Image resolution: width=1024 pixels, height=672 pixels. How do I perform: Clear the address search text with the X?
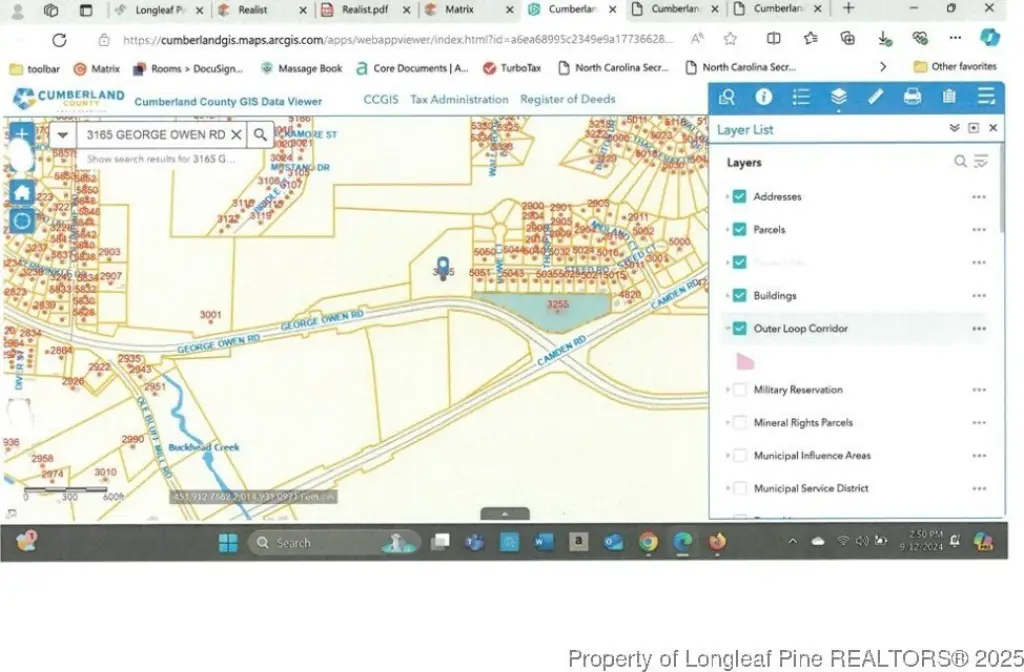pyautogui.click(x=236, y=135)
